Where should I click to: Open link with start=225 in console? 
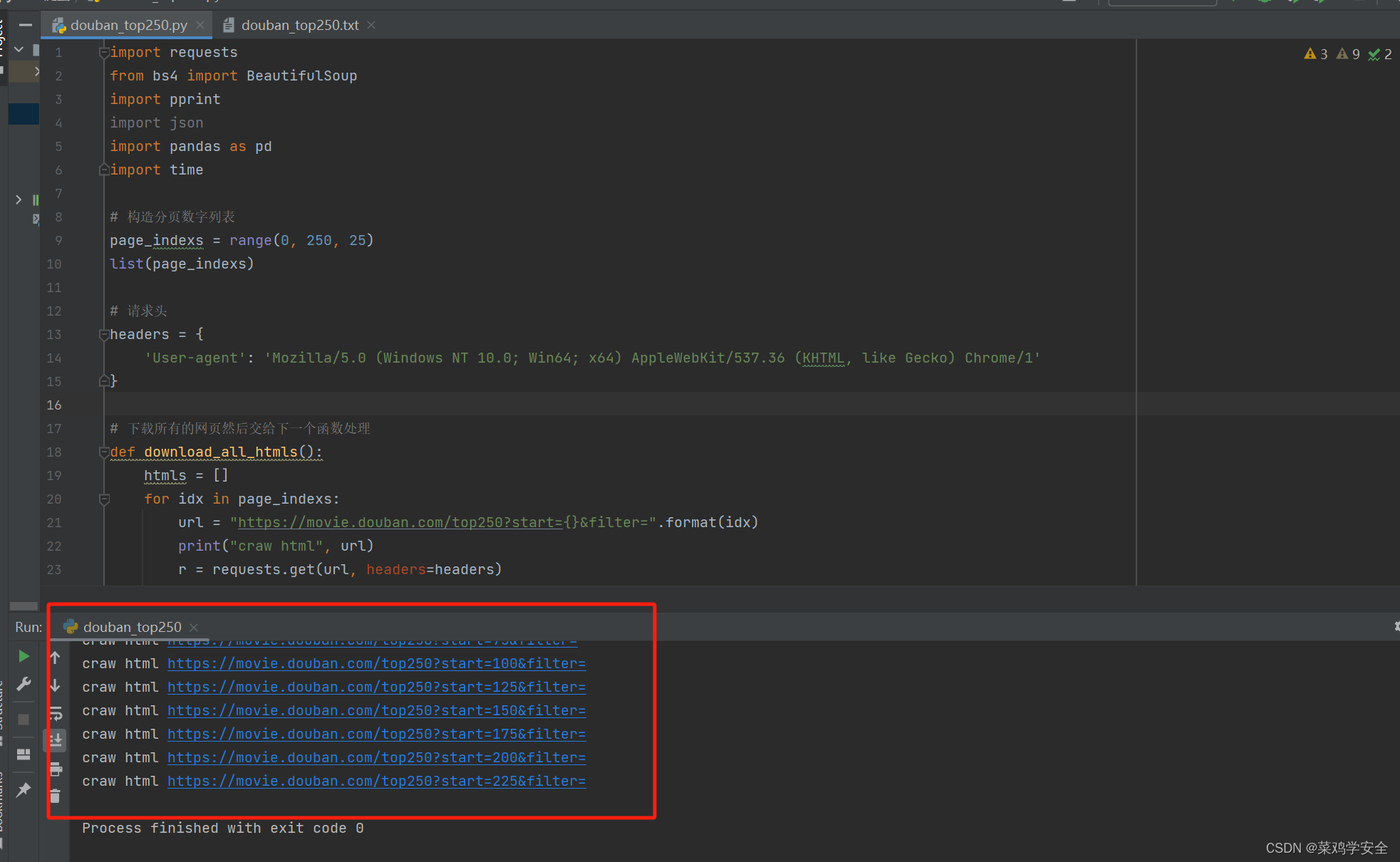pyautogui.click(x=376, y=781)
